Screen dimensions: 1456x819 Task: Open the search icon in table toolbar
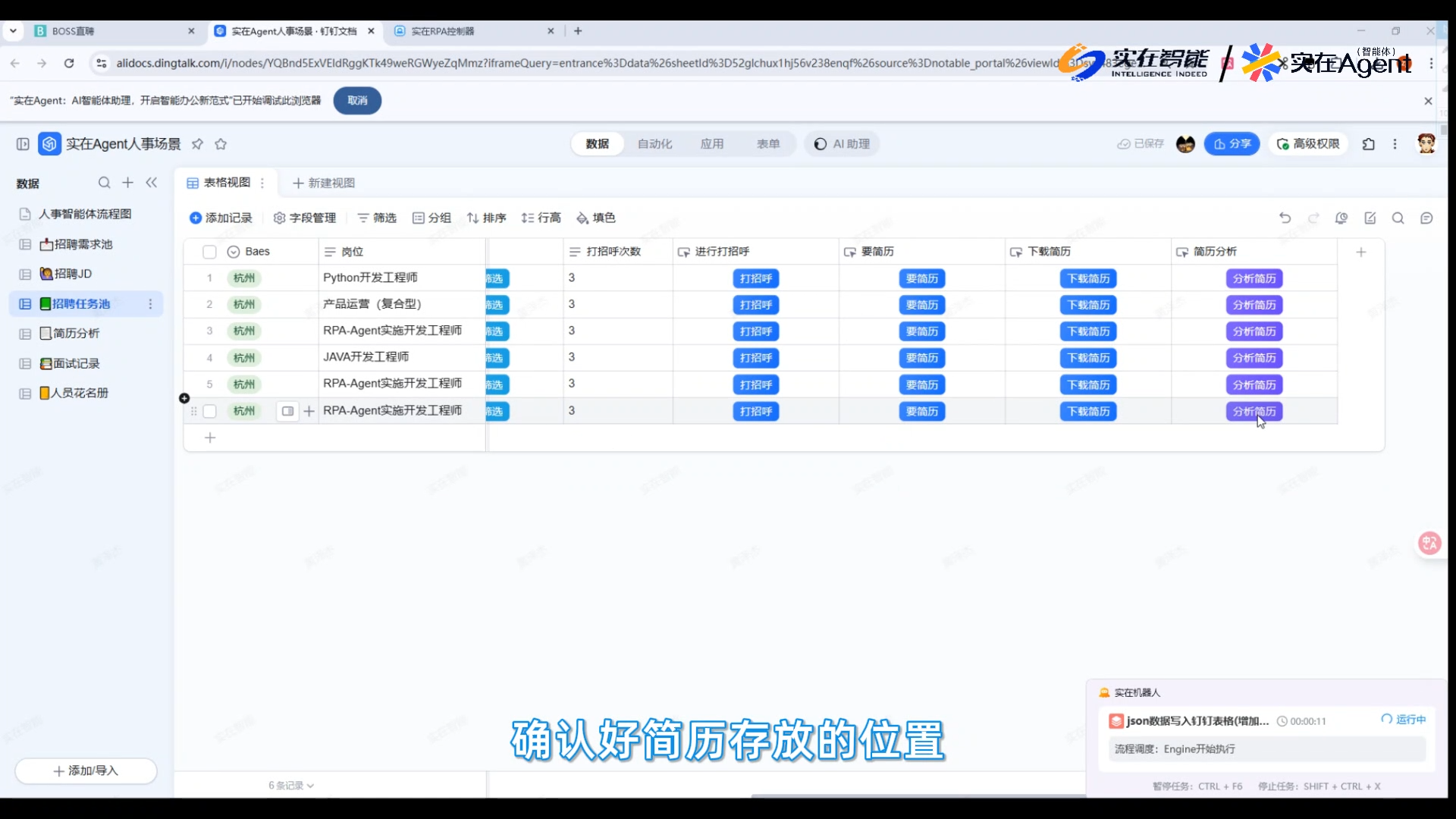(x=1398, y=218)
